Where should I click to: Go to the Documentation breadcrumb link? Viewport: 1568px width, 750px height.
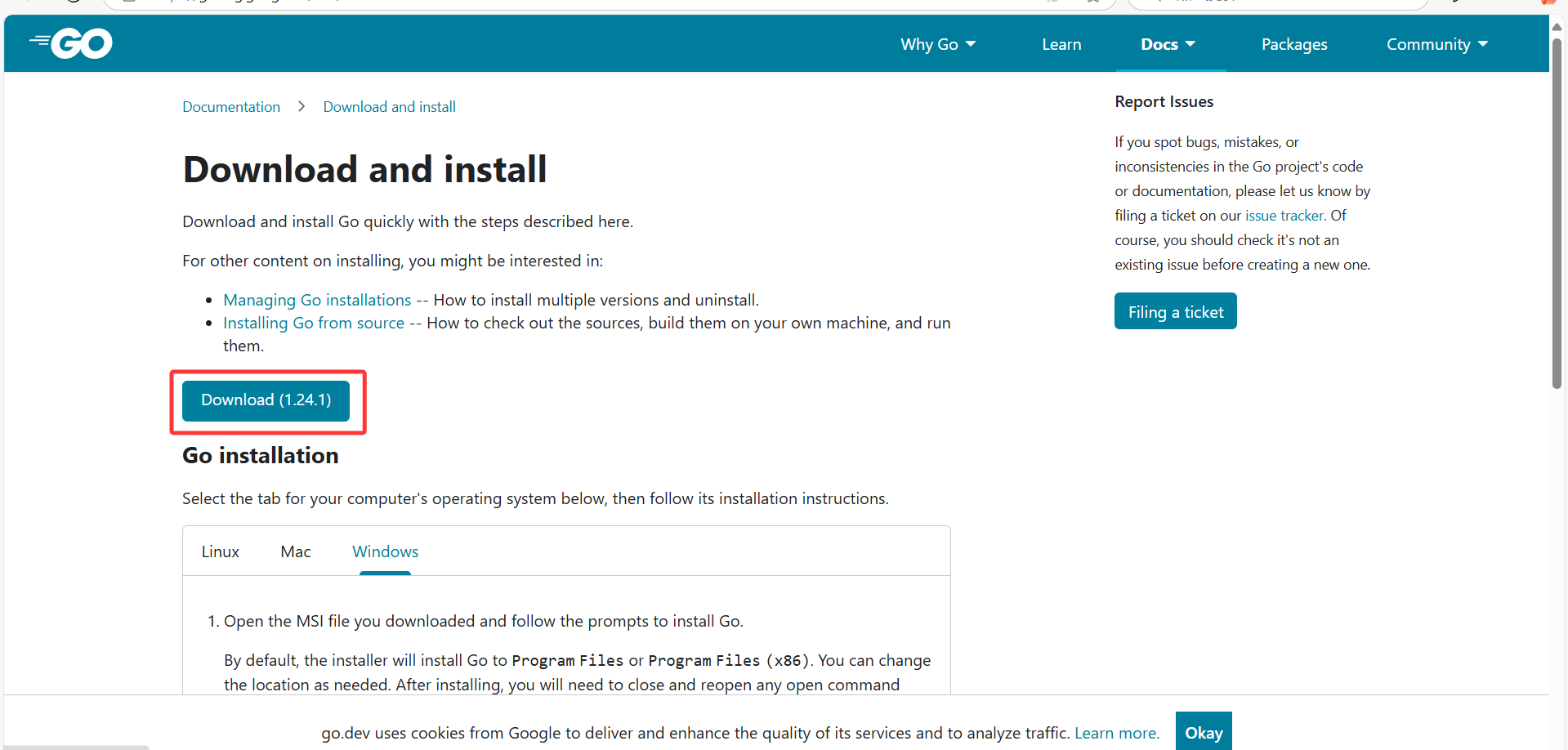231,107
